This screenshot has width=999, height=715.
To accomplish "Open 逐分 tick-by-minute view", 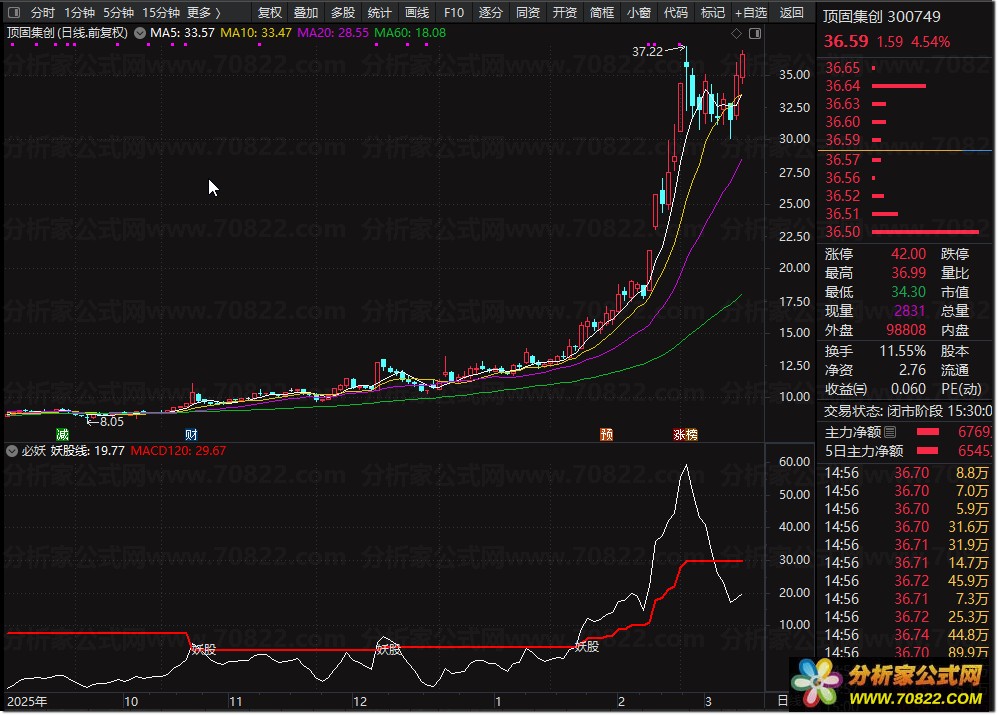I will (491, 12).
